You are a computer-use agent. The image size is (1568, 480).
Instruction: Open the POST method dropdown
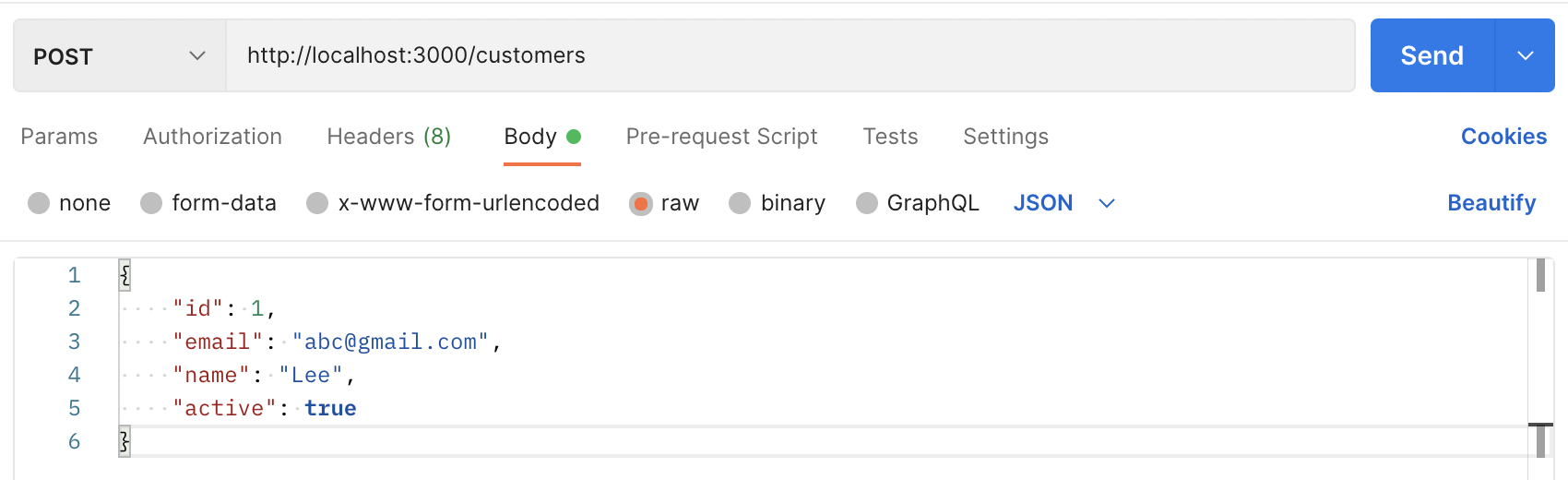119,56
